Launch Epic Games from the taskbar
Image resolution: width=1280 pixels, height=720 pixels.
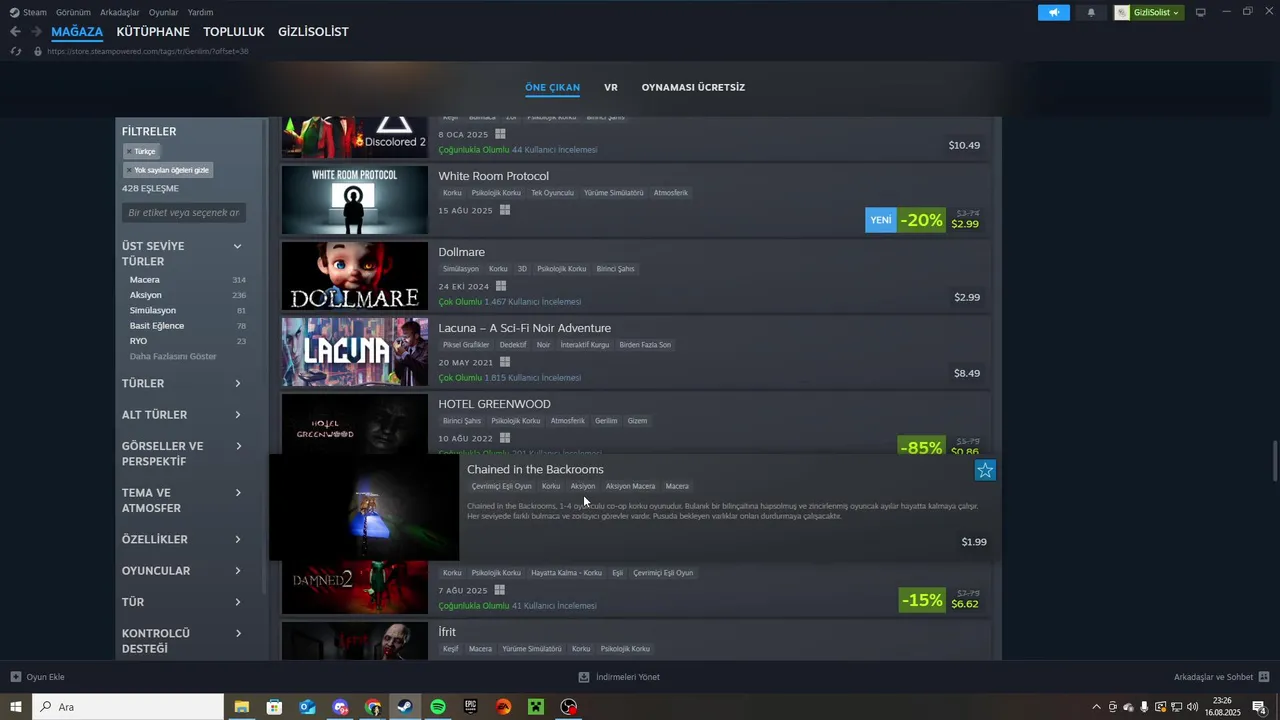point(471,707)
